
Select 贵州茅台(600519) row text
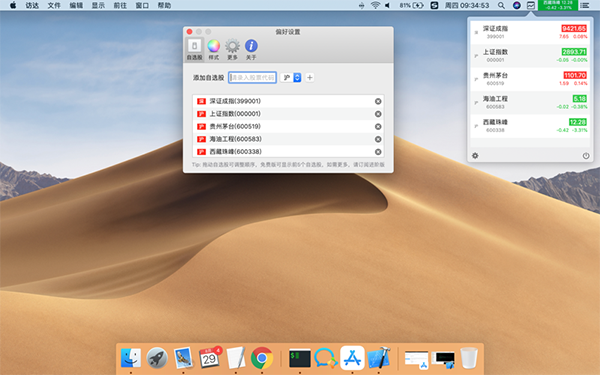(x=235, y=126)
